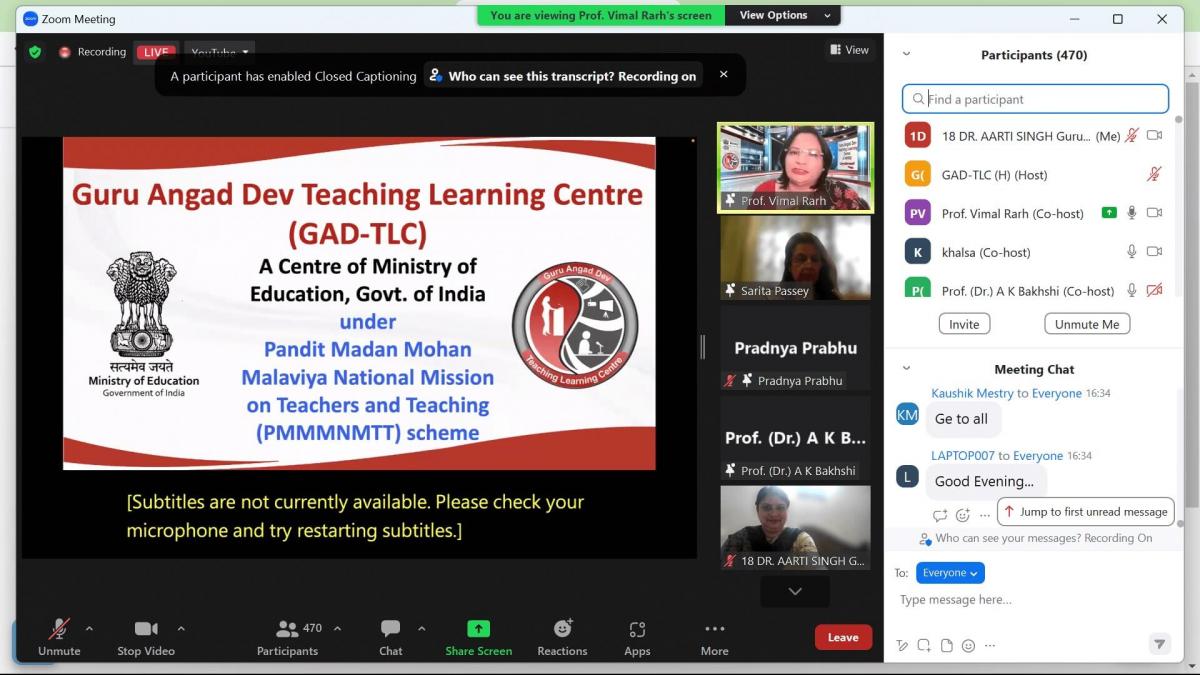
Task: Click the Invite button
Action: (x=964, y=324)
